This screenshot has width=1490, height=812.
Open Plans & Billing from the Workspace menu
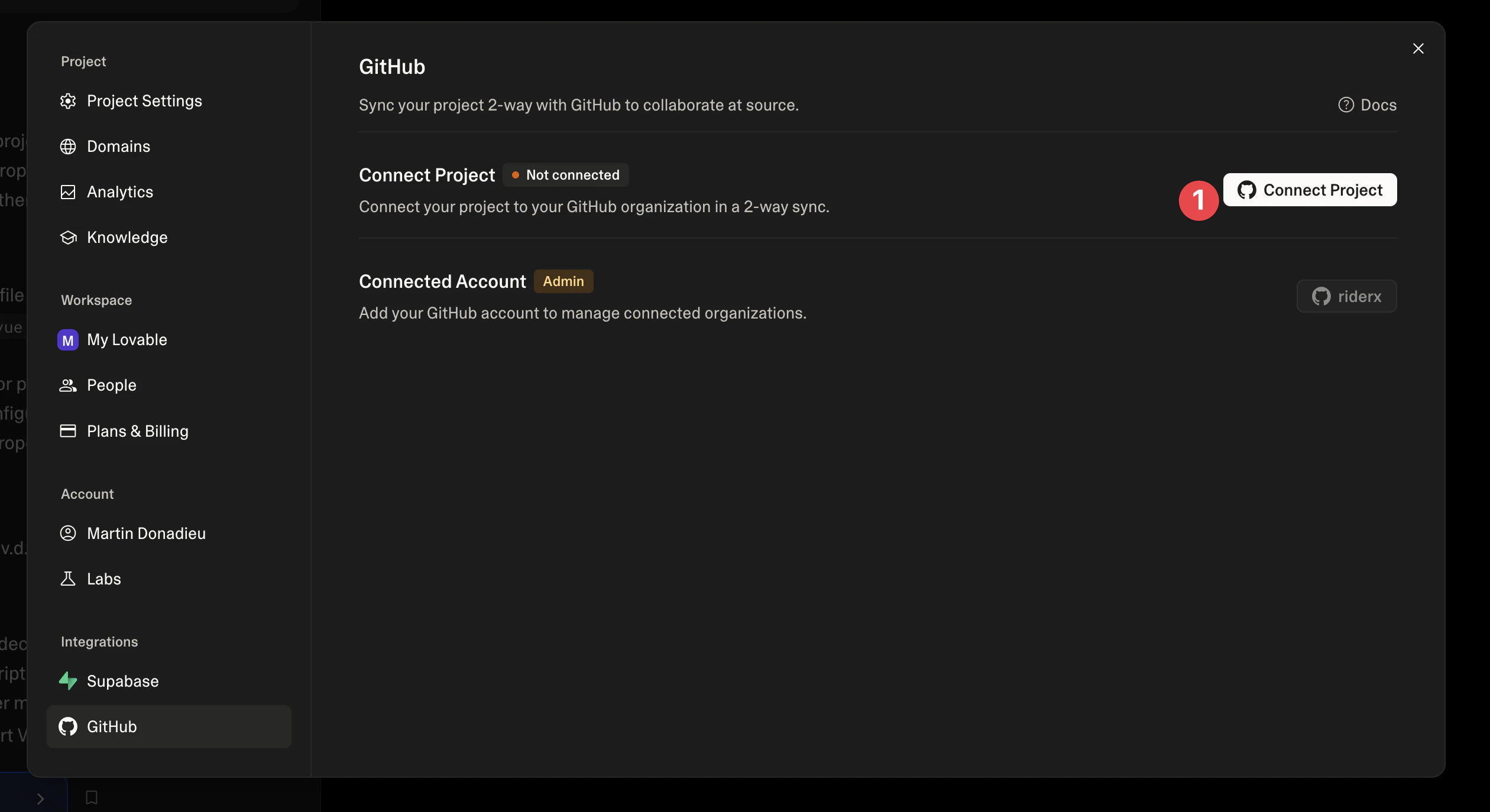[x=137, y=431]
